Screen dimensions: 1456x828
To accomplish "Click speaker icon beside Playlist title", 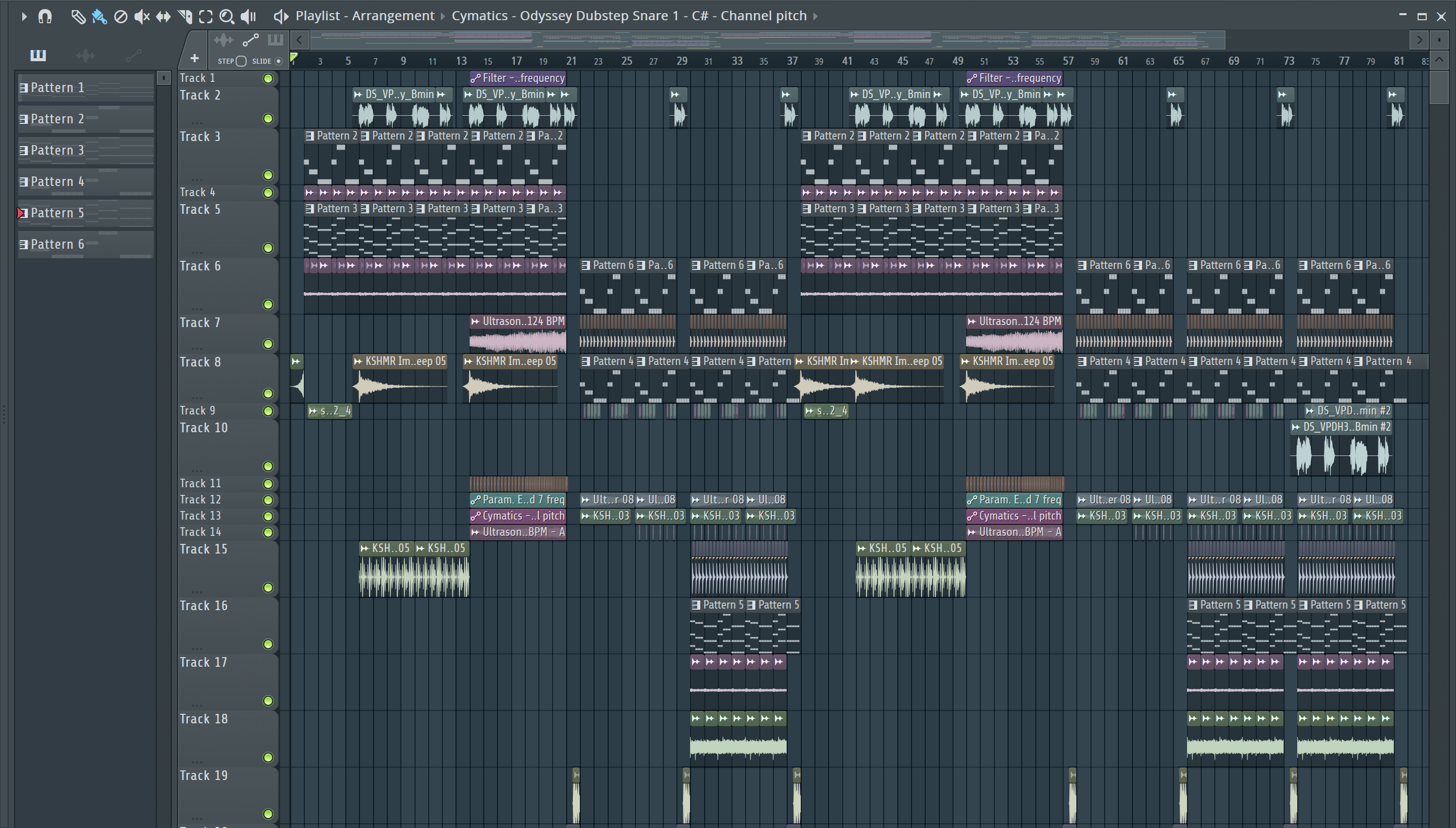I will pos(281,17).
